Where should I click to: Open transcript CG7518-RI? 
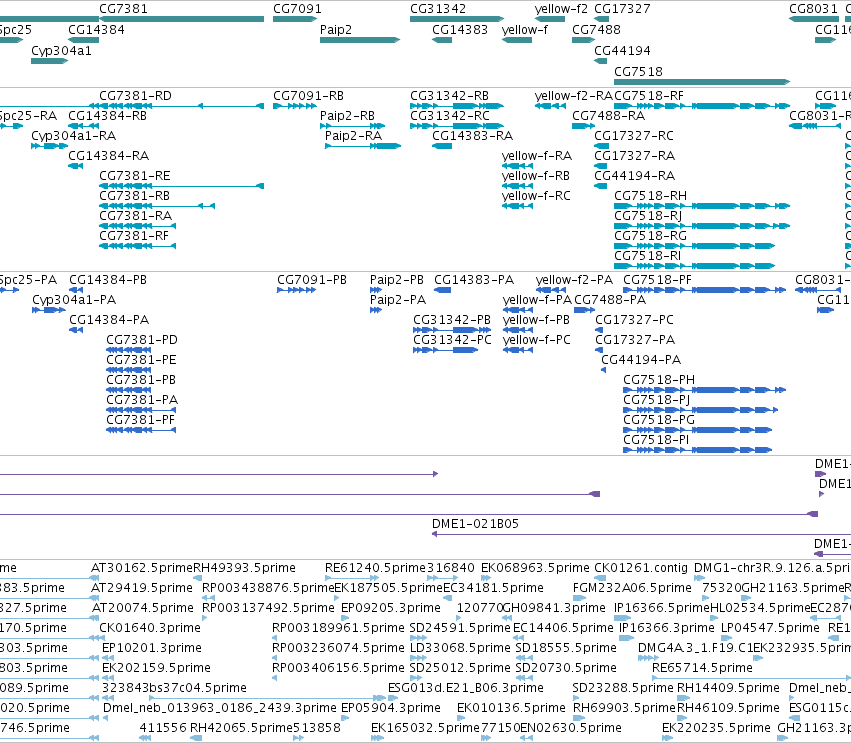point(647,256)
